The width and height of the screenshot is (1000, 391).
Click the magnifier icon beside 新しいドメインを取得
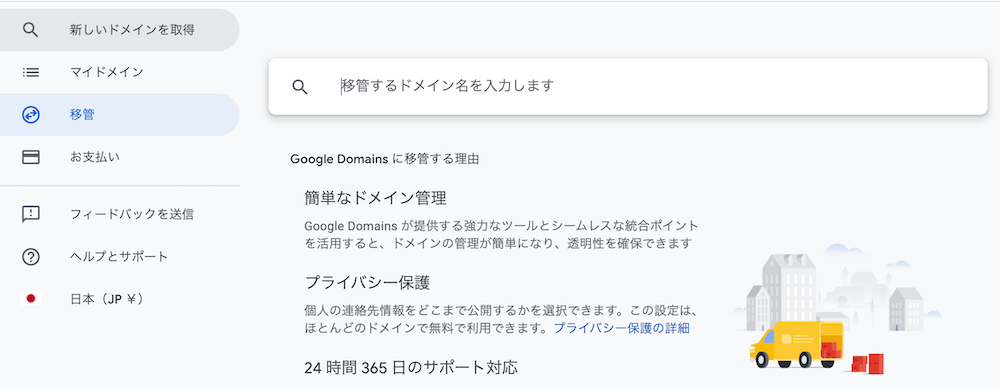31,30
